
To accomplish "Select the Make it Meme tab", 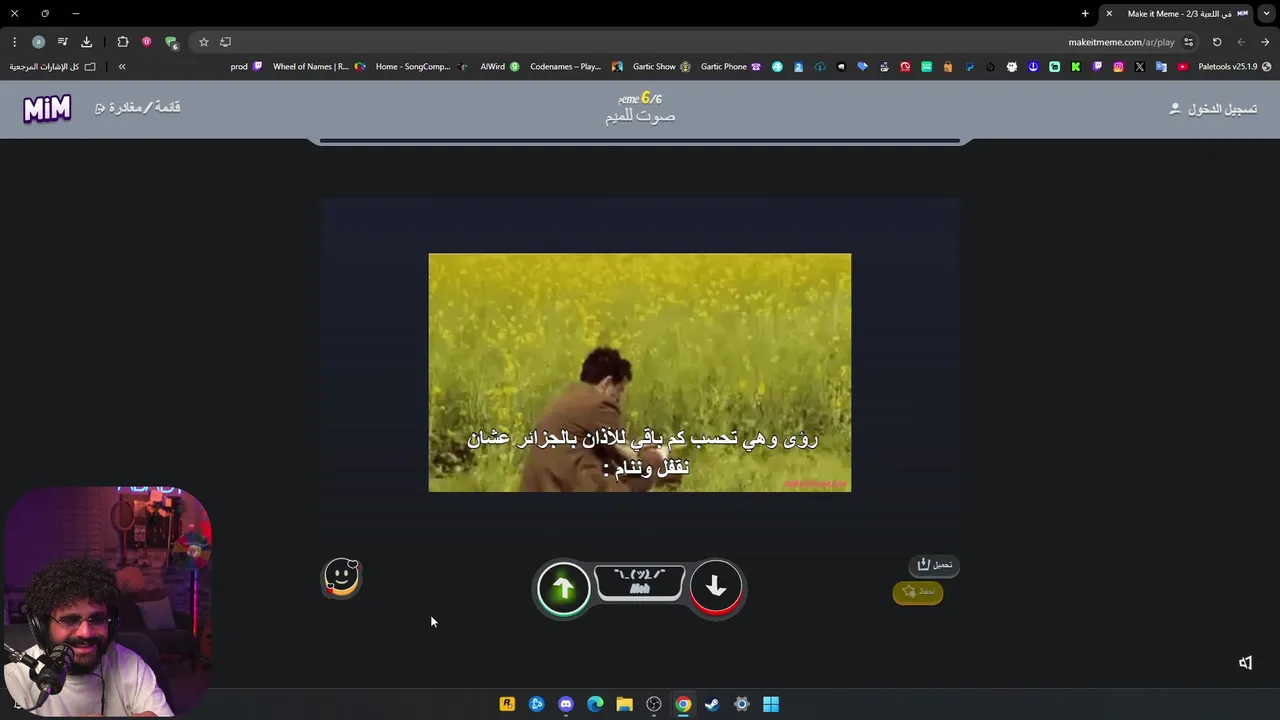I will pos(1177,13).
